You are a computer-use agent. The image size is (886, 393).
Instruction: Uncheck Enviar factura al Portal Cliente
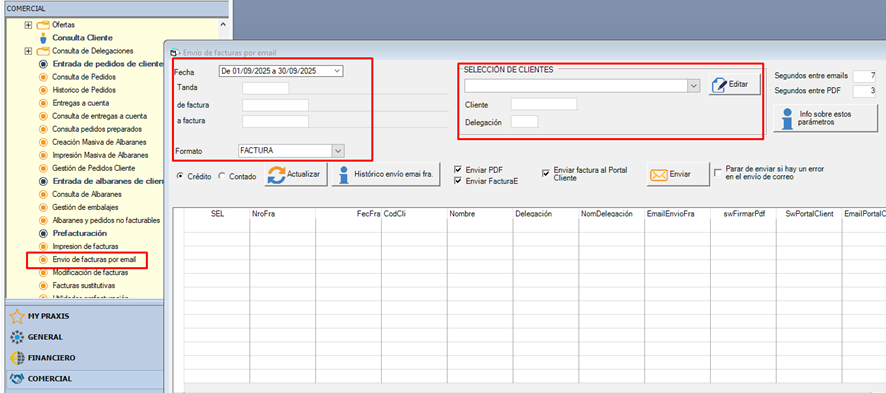coord(545,173)
